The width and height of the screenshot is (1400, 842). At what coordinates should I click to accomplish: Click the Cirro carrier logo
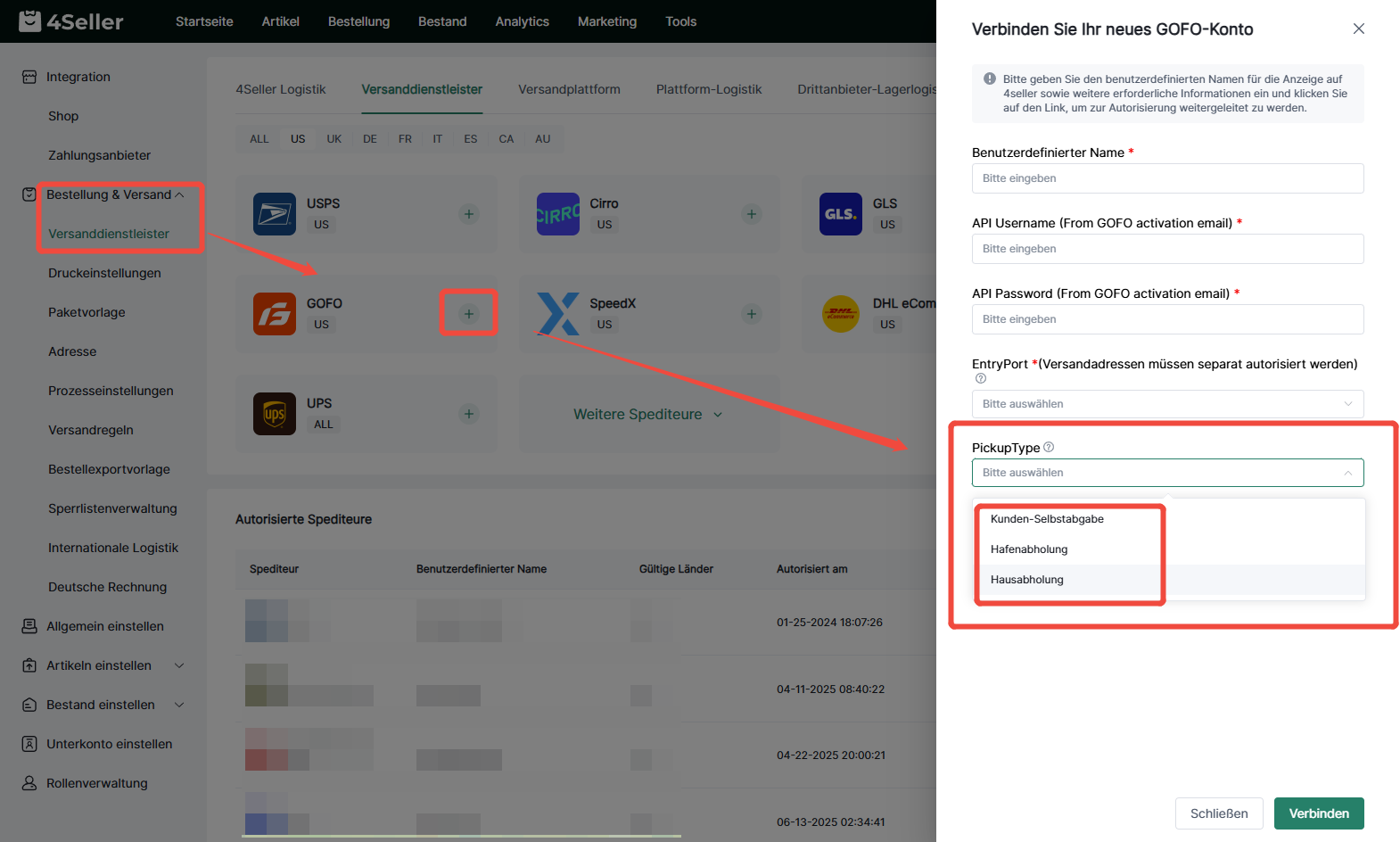(x=558, y=214)
